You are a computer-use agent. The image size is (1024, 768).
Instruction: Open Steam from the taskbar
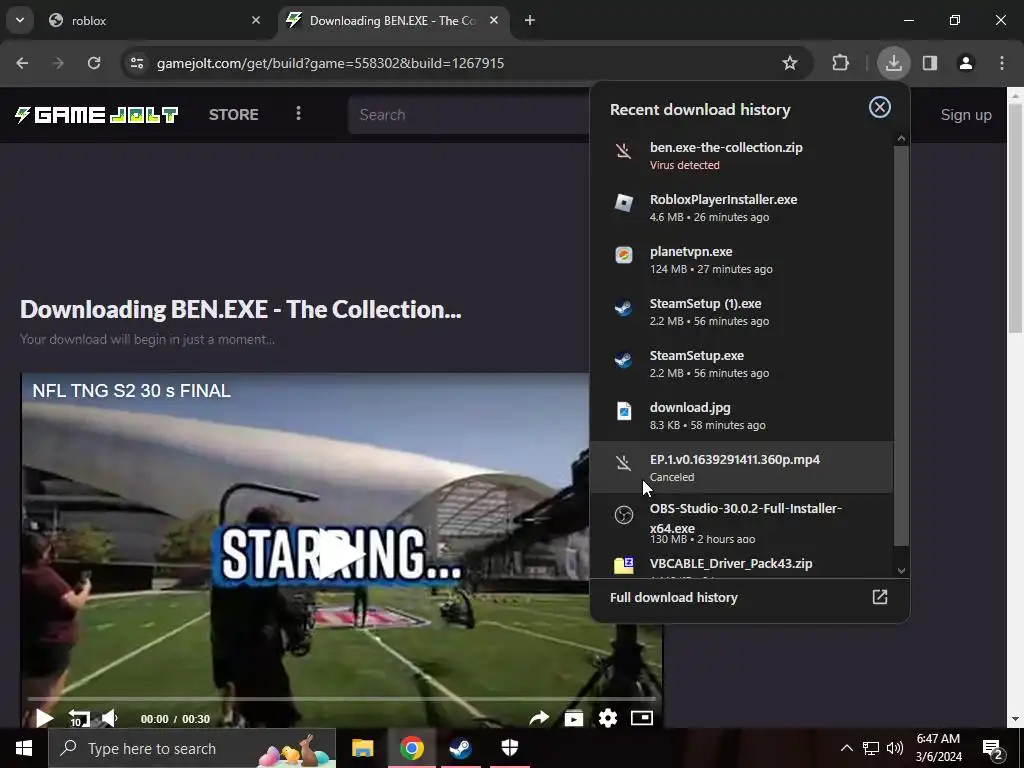click(x=460, y=748)
